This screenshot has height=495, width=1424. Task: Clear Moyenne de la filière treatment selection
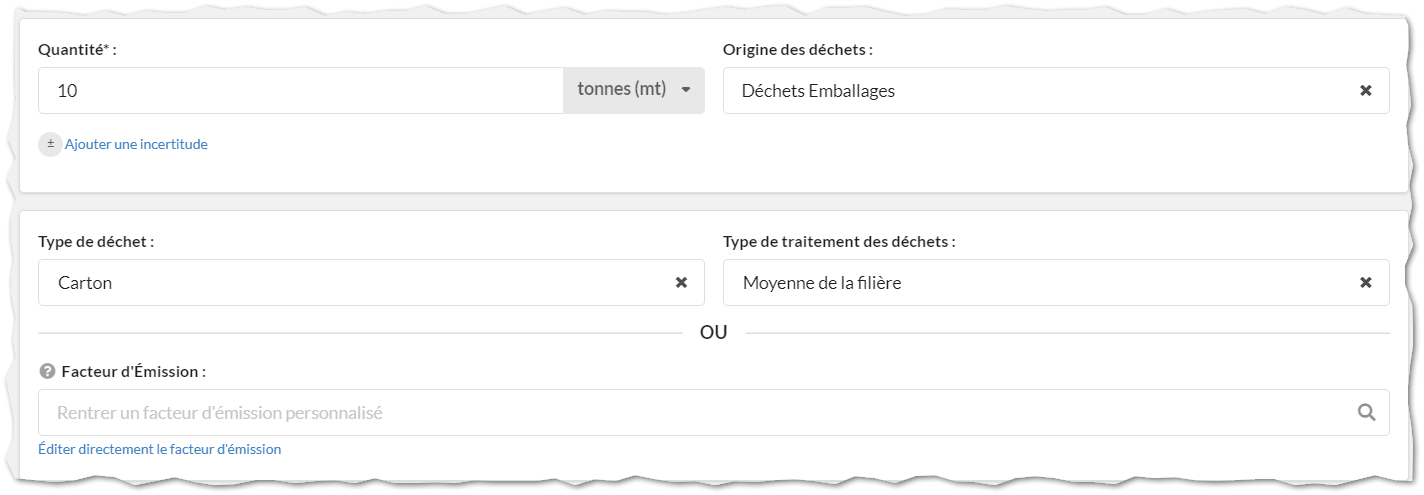1365,283
